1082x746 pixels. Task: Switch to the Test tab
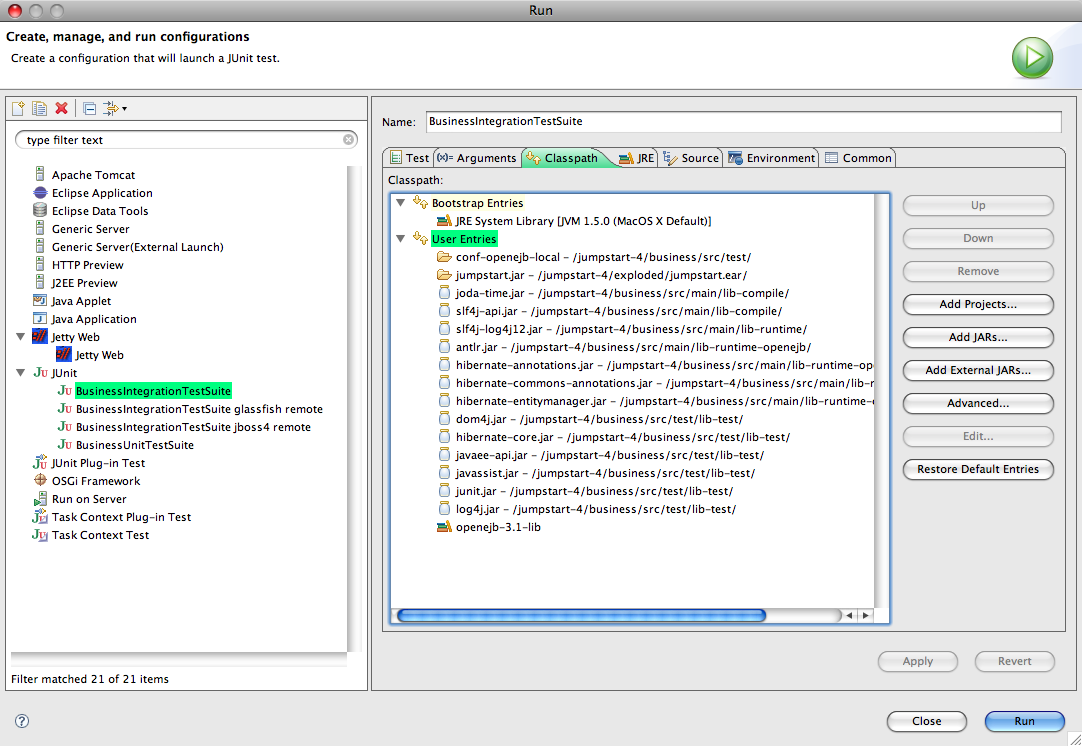410,158
